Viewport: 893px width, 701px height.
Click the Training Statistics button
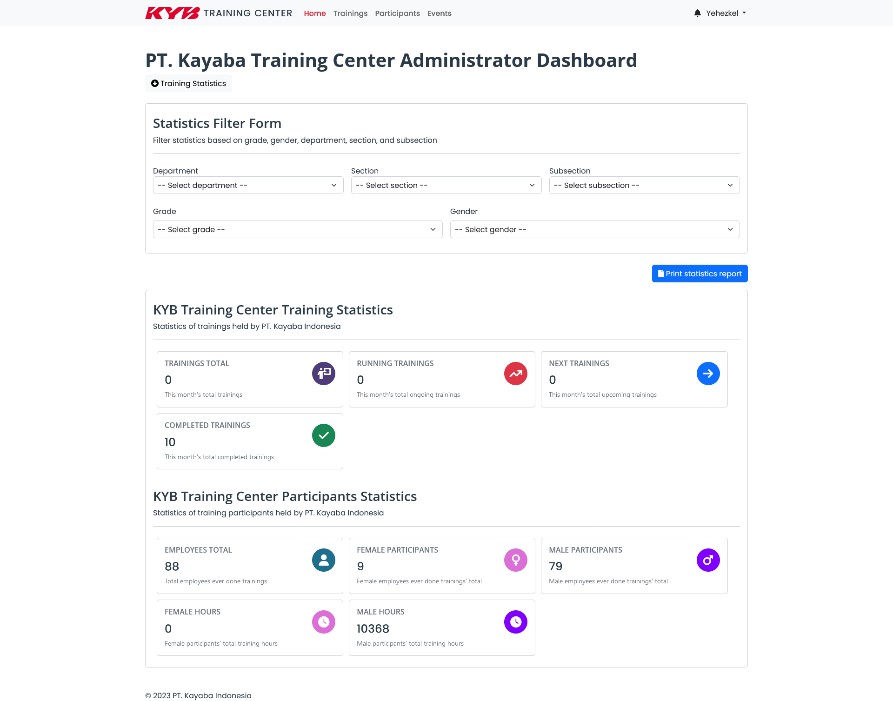click(x=189, y=83)
